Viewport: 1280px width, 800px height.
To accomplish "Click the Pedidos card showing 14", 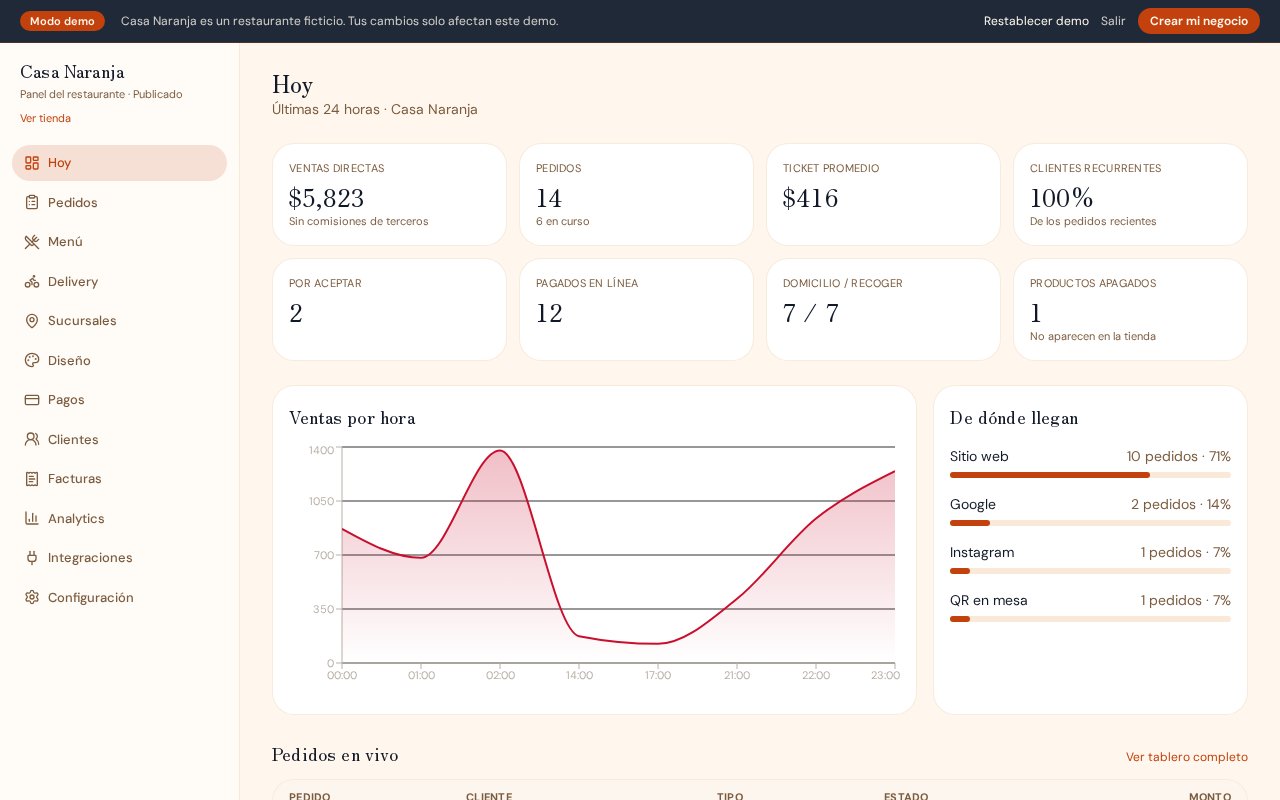I will coord(636,195).
